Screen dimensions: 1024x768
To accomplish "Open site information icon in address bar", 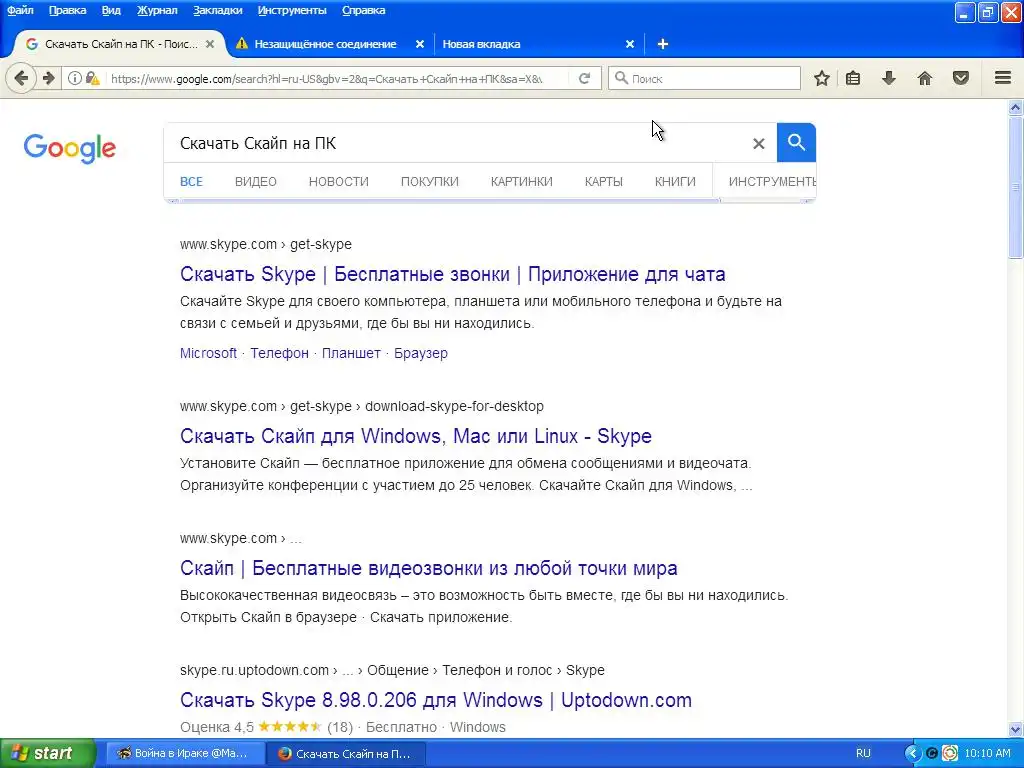I will [74, 78].
